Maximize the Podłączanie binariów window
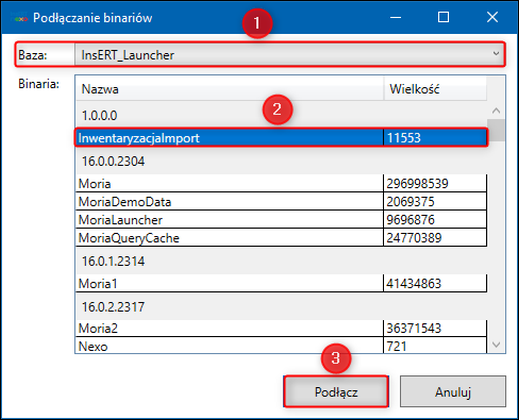This screenshot has height=420, width=519. 443,17
